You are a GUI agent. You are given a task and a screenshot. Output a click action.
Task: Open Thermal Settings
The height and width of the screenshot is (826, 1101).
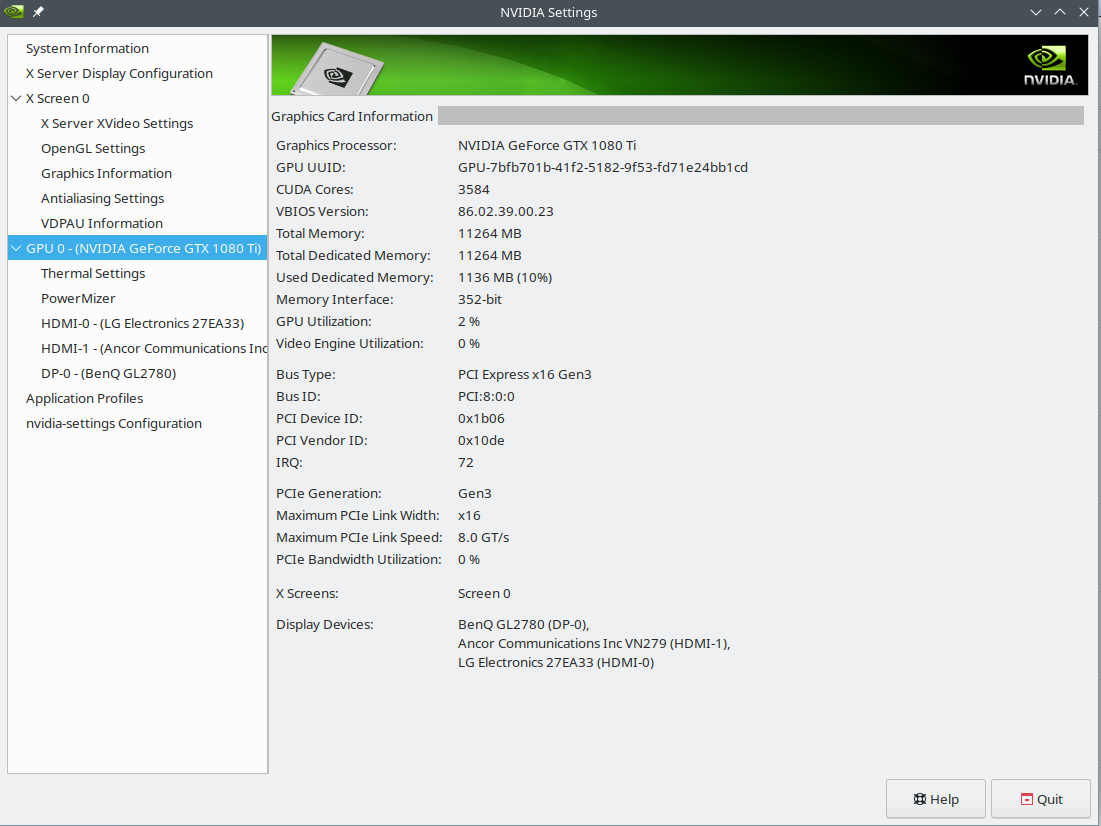[x=93, y=273]
